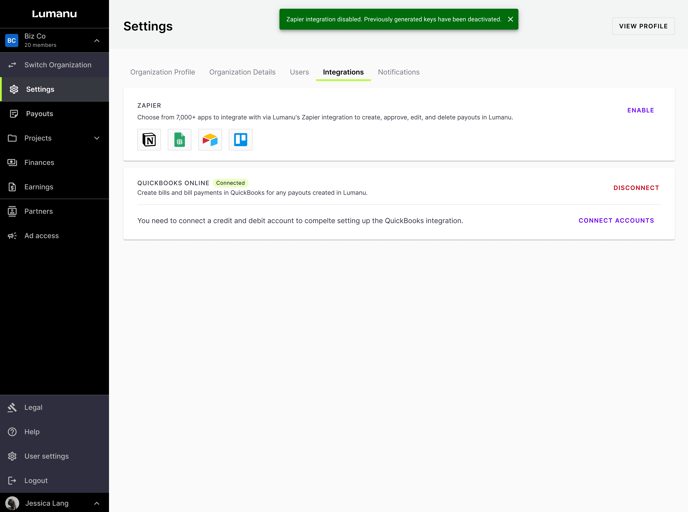This screenshot has height=512, width=688.
Task: Click the Notion app icon
Action: 149,140
